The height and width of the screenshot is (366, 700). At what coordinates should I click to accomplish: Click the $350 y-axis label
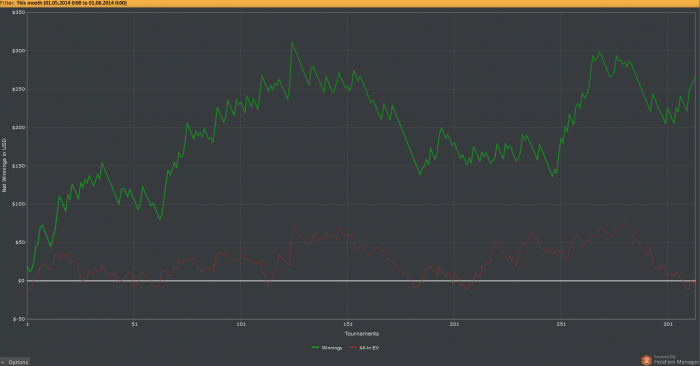19,12
